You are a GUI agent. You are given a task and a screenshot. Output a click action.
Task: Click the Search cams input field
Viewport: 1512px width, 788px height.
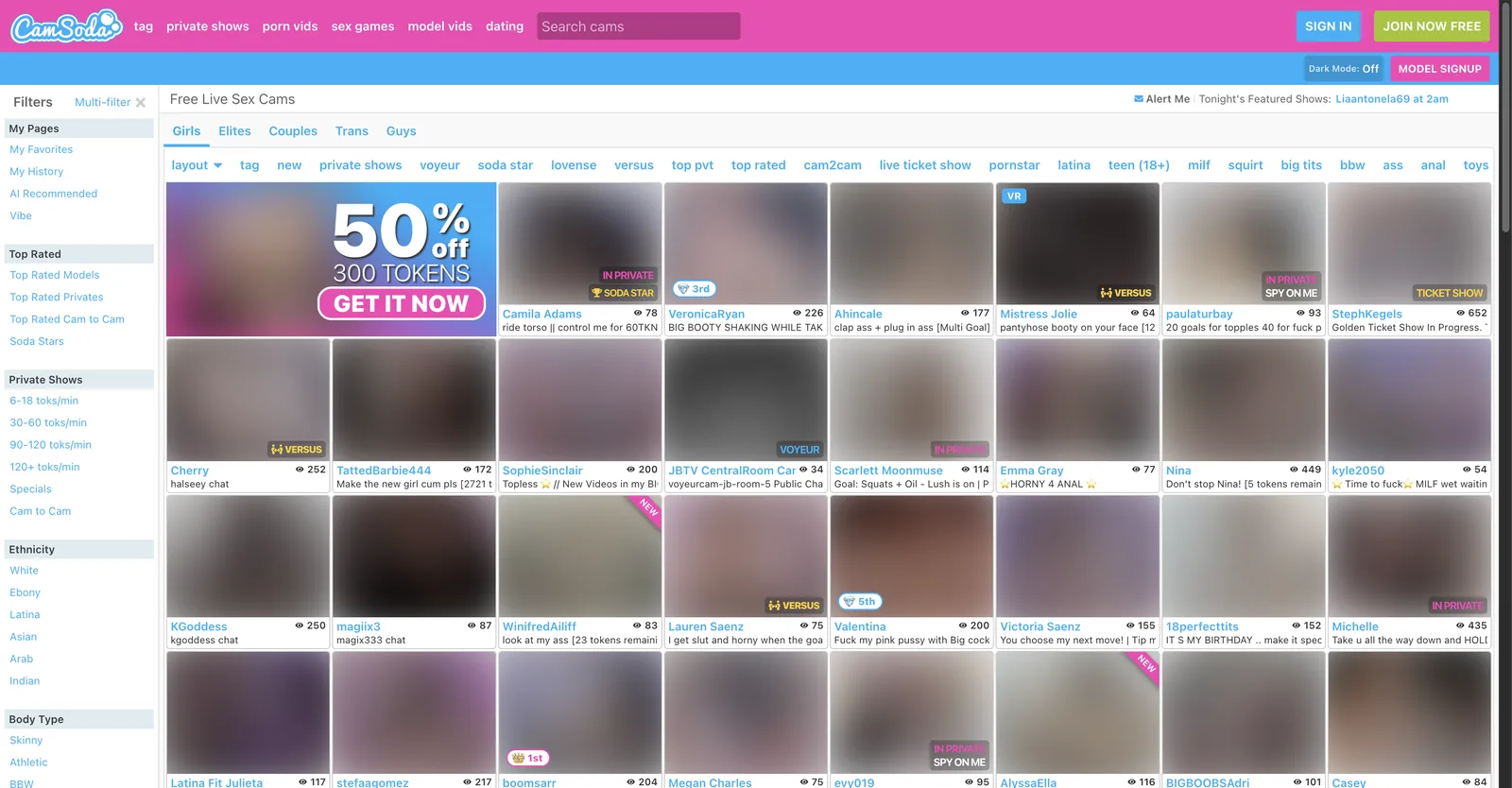[x=639, y=26]
